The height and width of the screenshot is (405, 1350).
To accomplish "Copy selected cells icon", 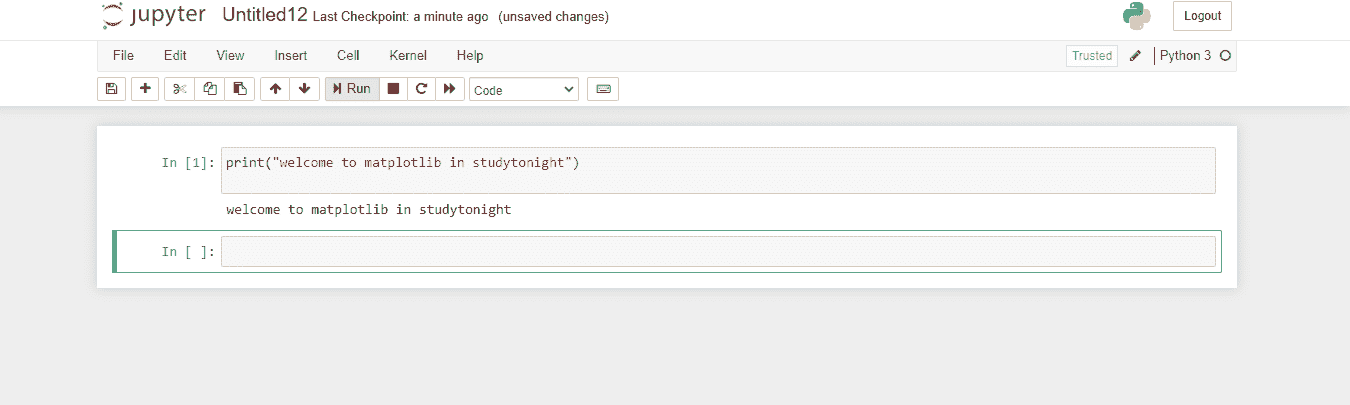I will pos(210,89).
